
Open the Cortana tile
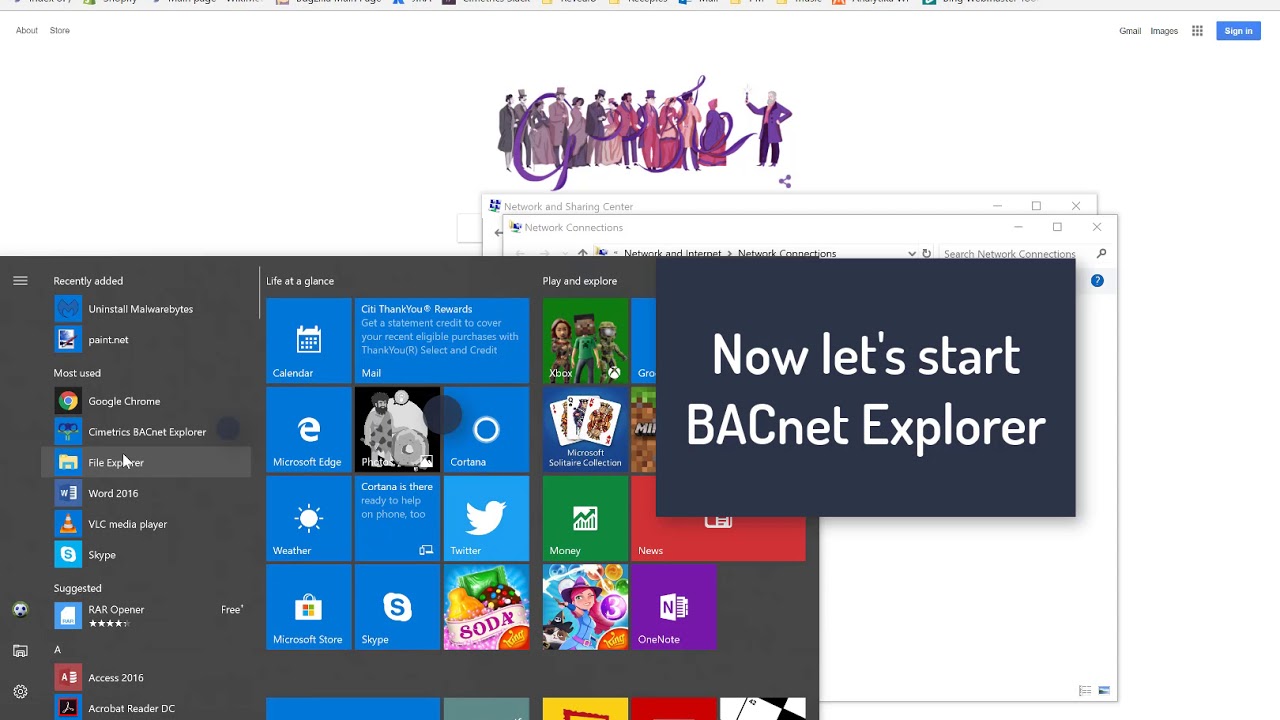(x=486, y=430)
